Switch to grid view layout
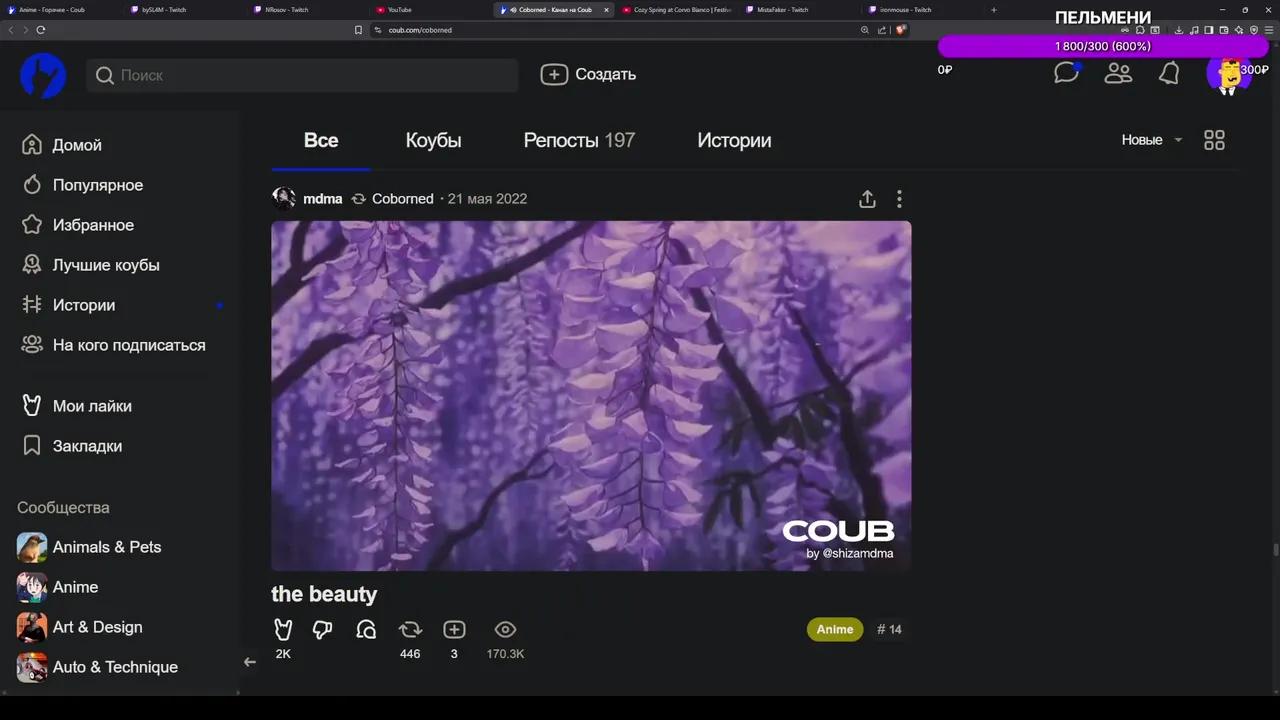1280x720 pixels. click(1214, 140)
